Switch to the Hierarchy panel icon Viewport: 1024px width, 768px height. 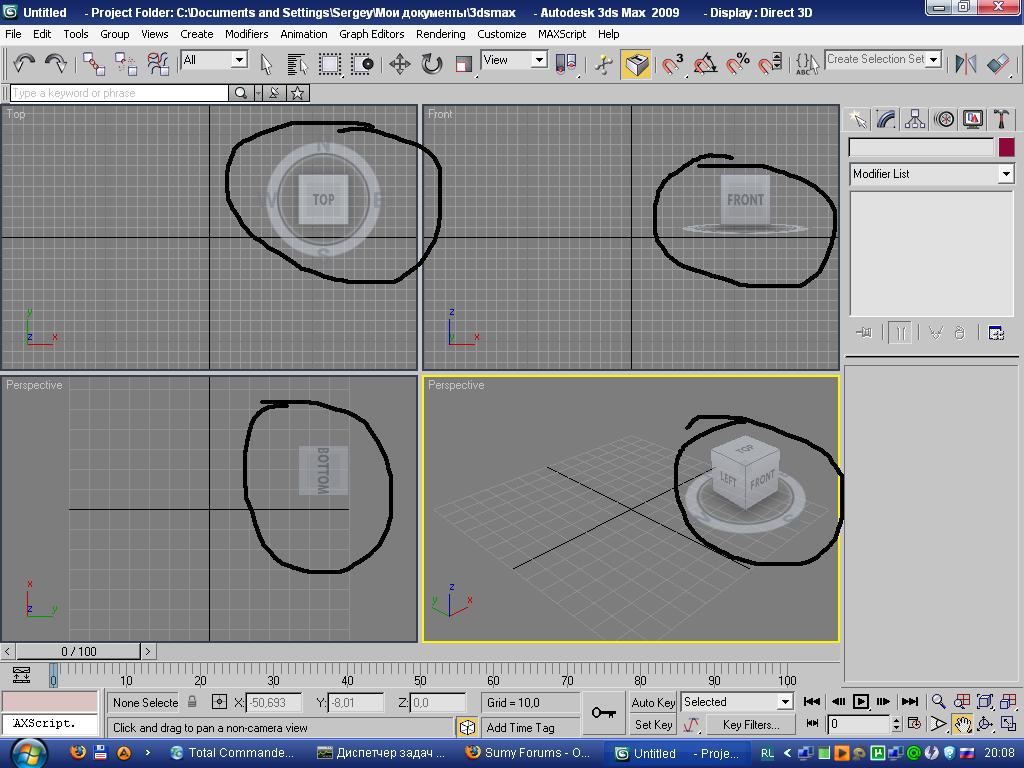click(915, 119)
